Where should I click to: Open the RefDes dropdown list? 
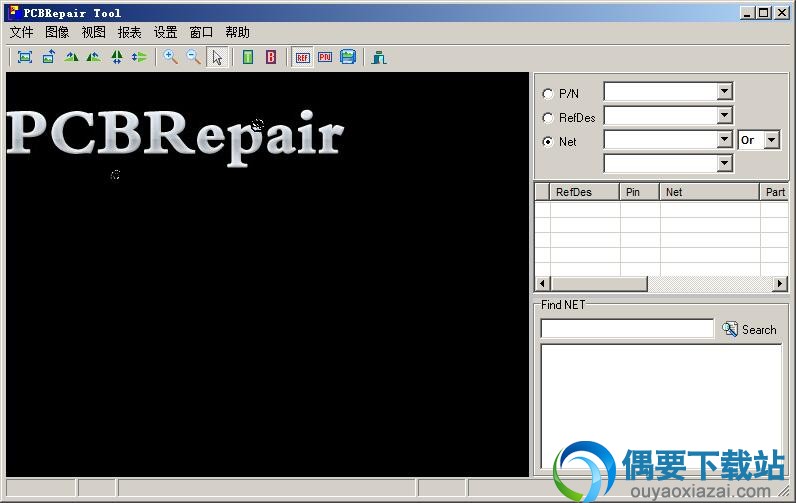coord(725,115)
